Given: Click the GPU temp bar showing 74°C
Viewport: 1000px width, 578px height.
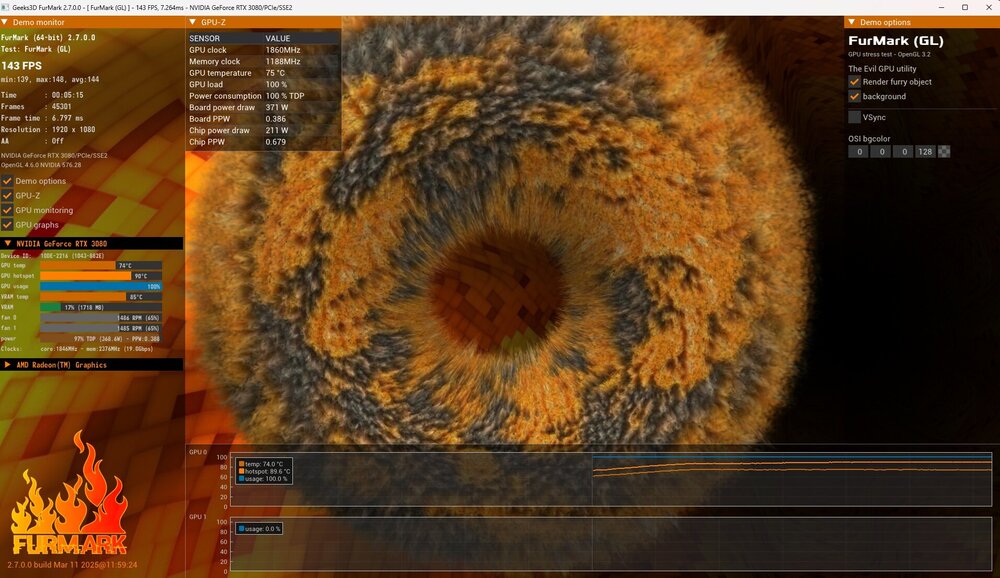Looking at the screenshot, I should pyautogui.click(x=101, y=265).
